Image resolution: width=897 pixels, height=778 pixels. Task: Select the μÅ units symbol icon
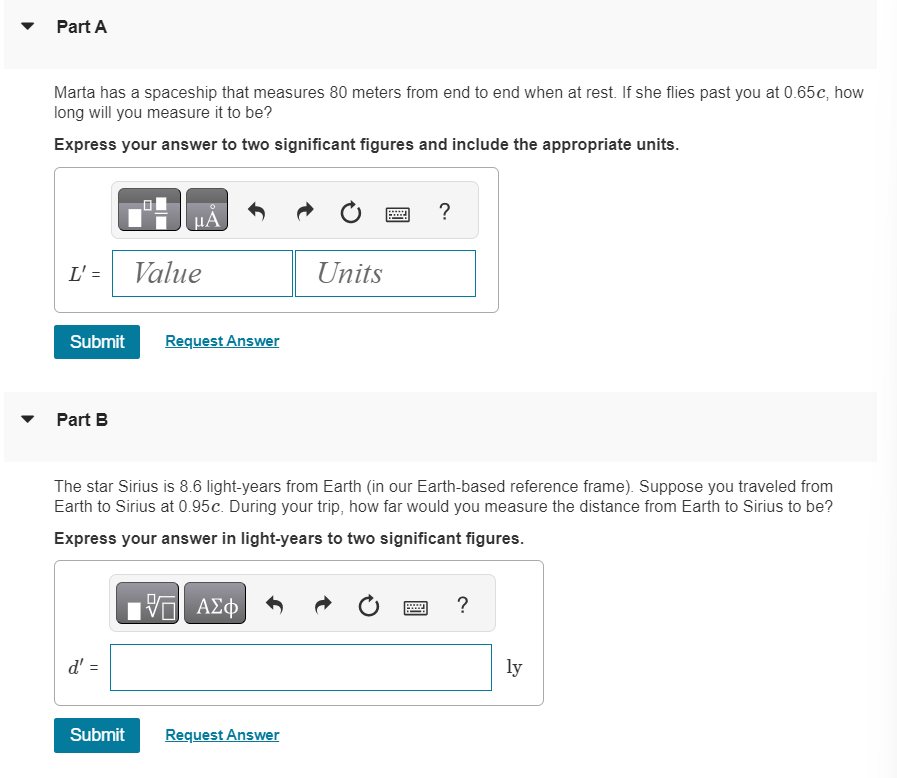click(206, 209)
